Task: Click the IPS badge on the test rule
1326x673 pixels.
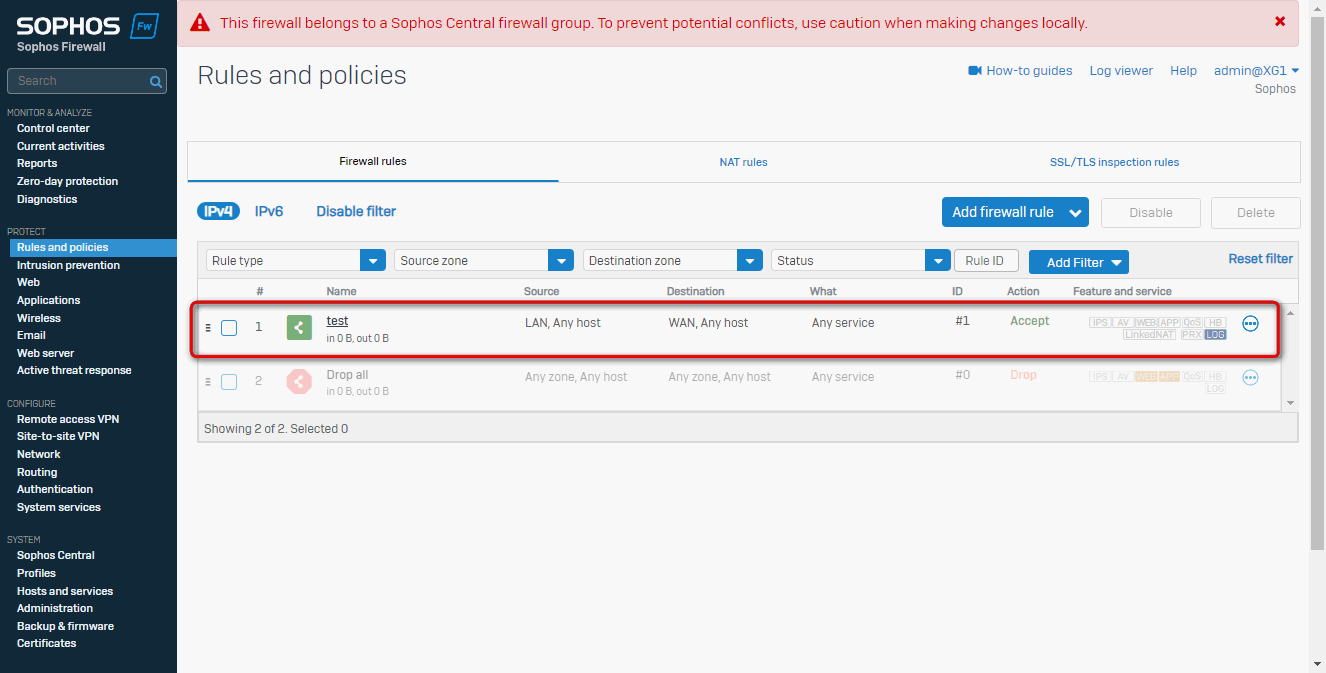Action: [1100, 323]
